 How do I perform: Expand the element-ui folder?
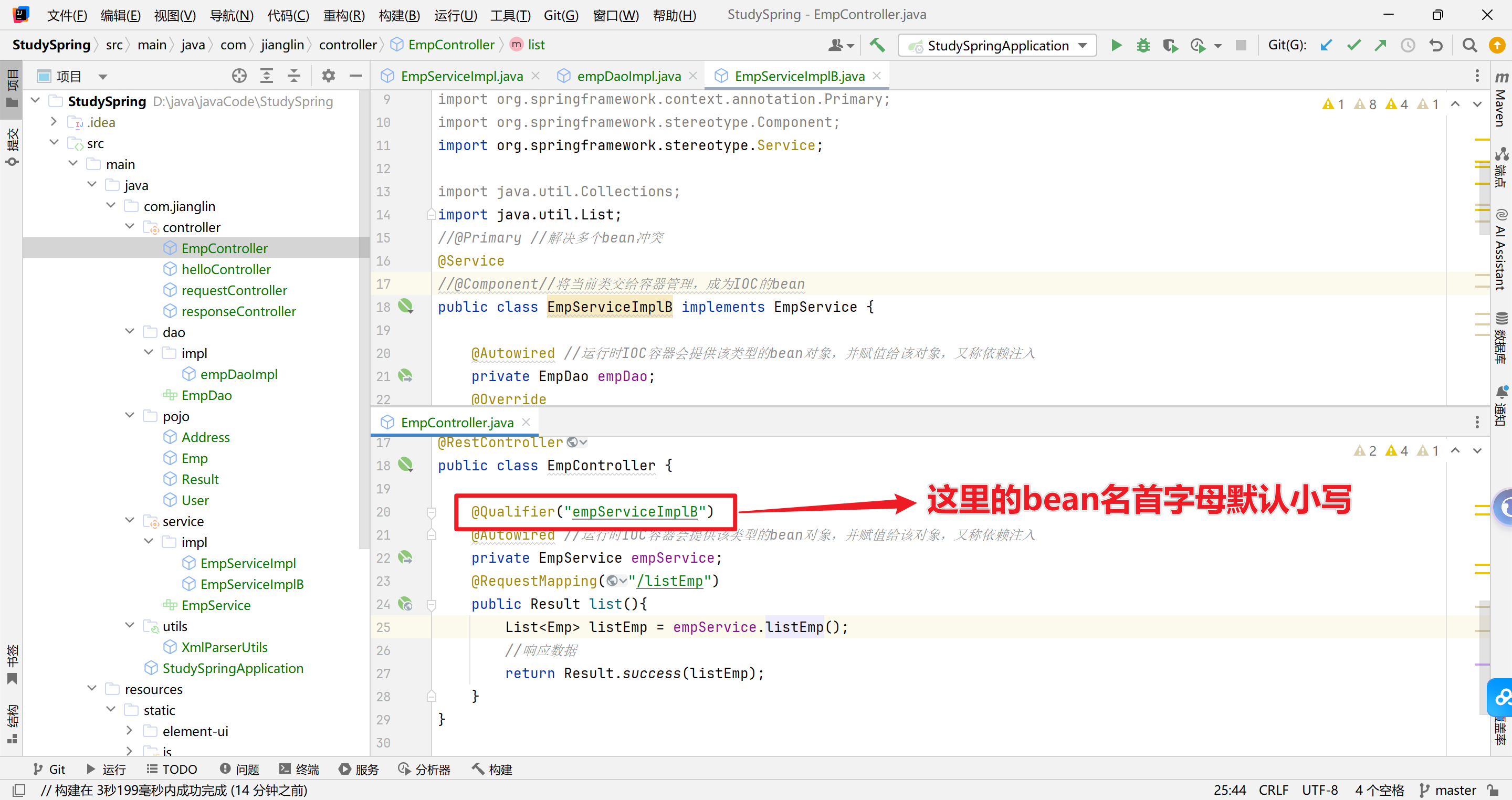[130, 731]
